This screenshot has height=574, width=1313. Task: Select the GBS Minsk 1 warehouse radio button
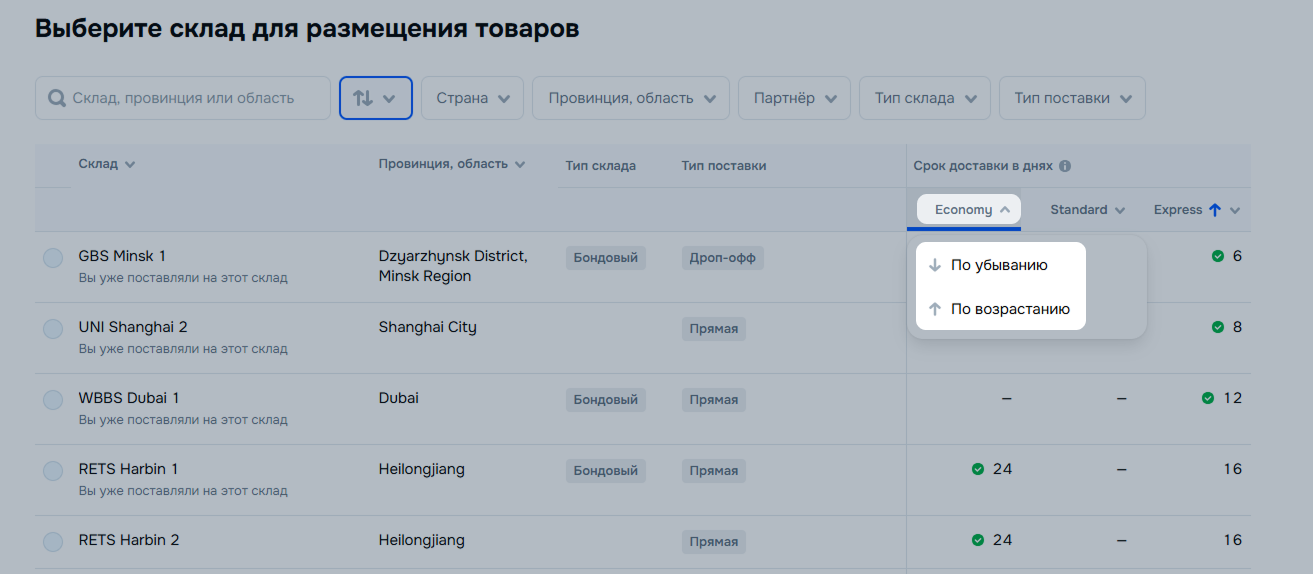[53, 258]
